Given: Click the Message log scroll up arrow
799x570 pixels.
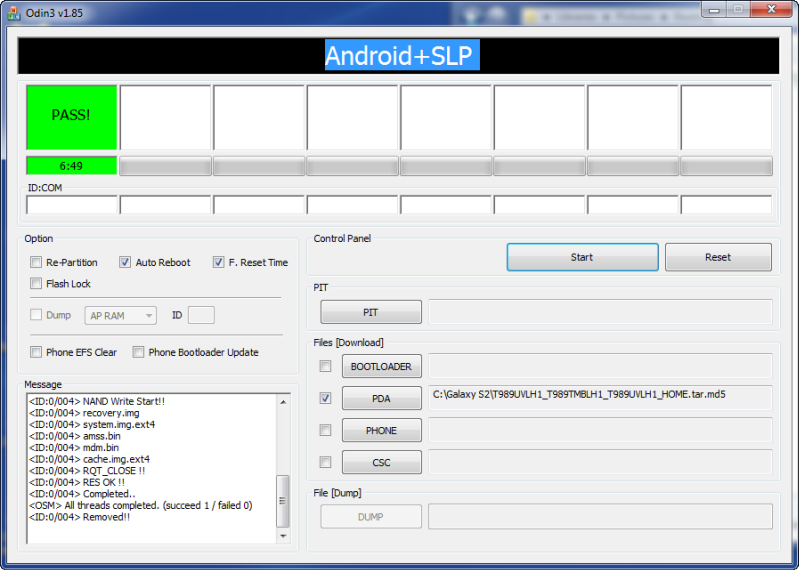Looking at the screenshot, I should click(x=283, y=402).
